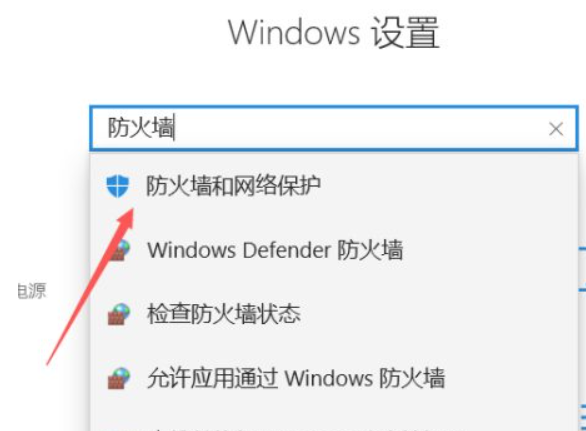
Task: Click the red arrow annotation pointing at the shield
Action: [x=90, y=286]
